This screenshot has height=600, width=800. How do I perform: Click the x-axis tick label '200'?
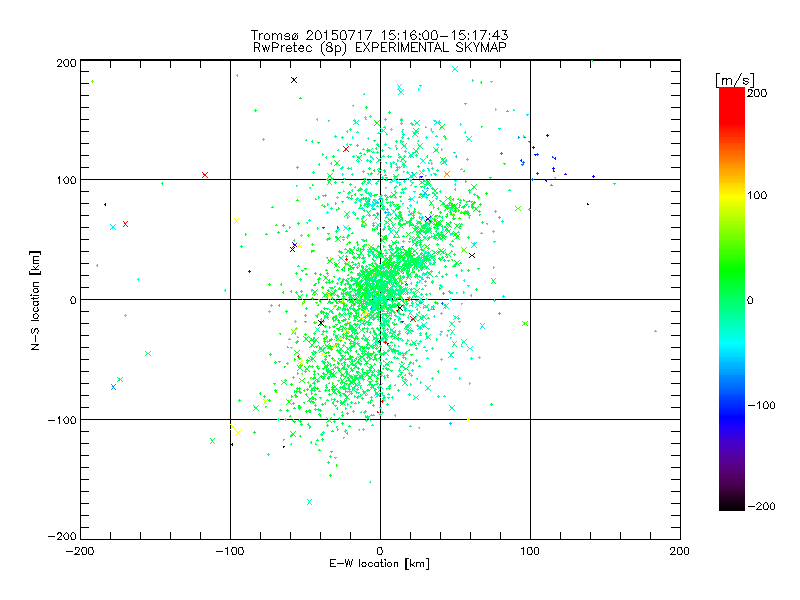click(x=680, y=551)
